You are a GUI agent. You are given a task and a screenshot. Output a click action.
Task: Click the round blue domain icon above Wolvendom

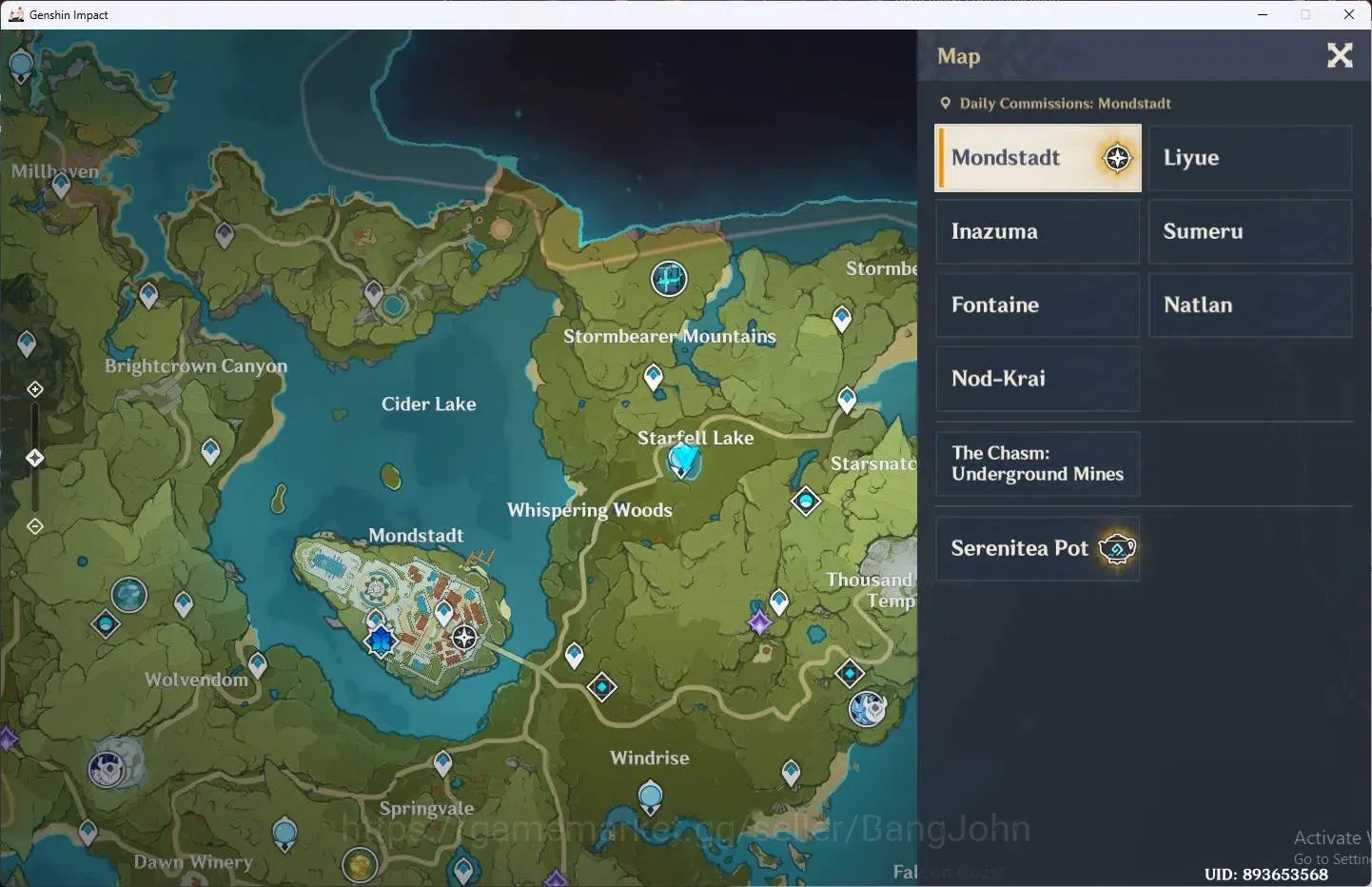click(129, 596)
